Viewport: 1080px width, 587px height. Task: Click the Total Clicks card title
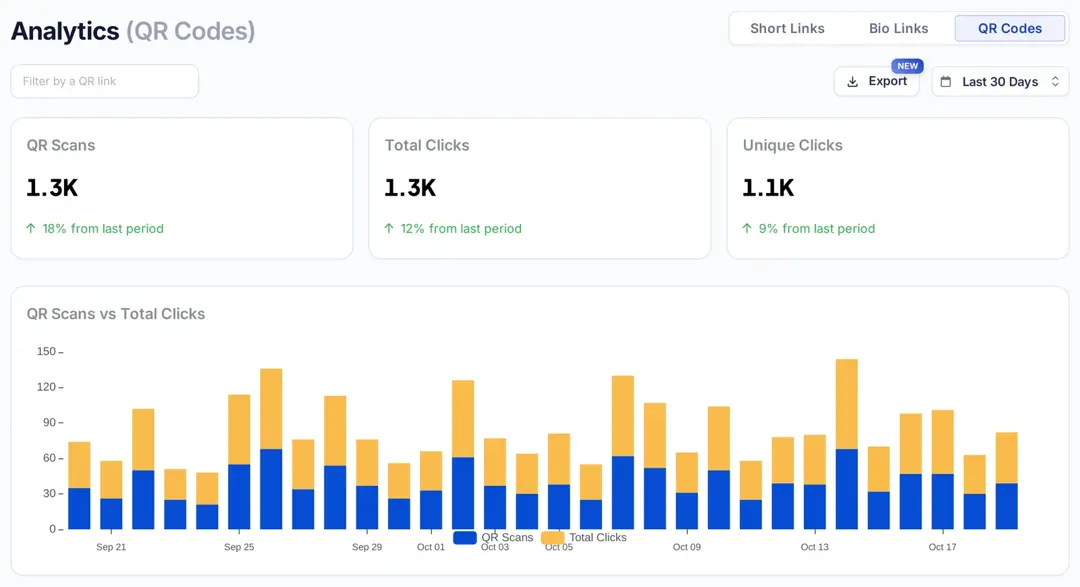tap(426, 145)
